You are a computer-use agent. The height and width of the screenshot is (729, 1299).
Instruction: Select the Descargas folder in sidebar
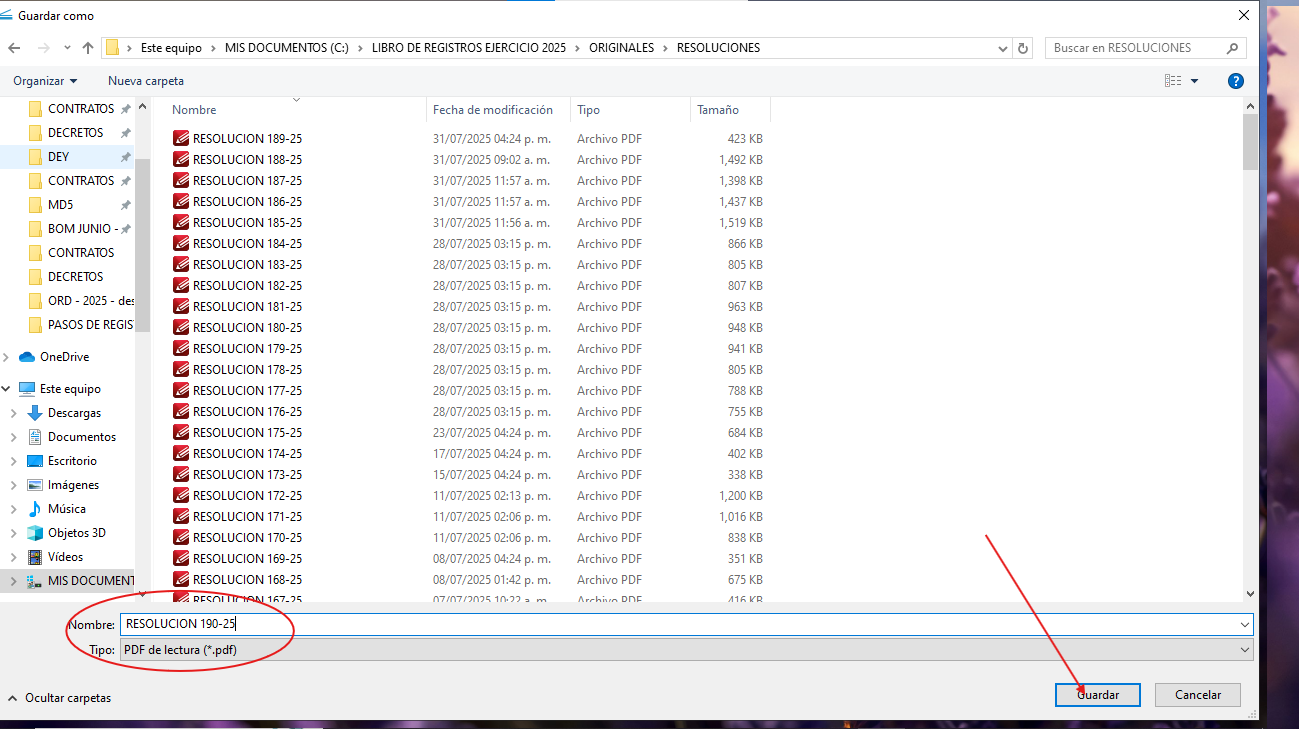(x=74, y=413)
